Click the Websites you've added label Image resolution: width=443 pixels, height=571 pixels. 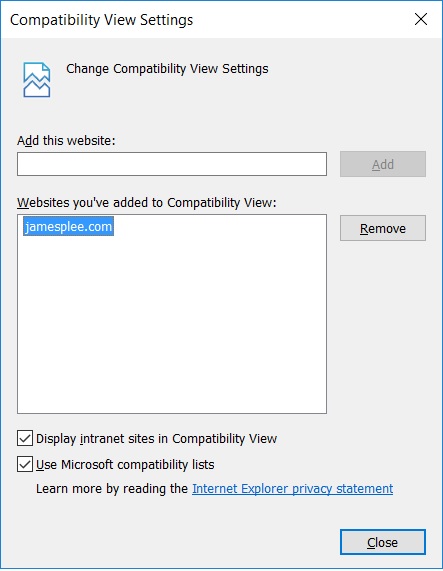[147, 202]
